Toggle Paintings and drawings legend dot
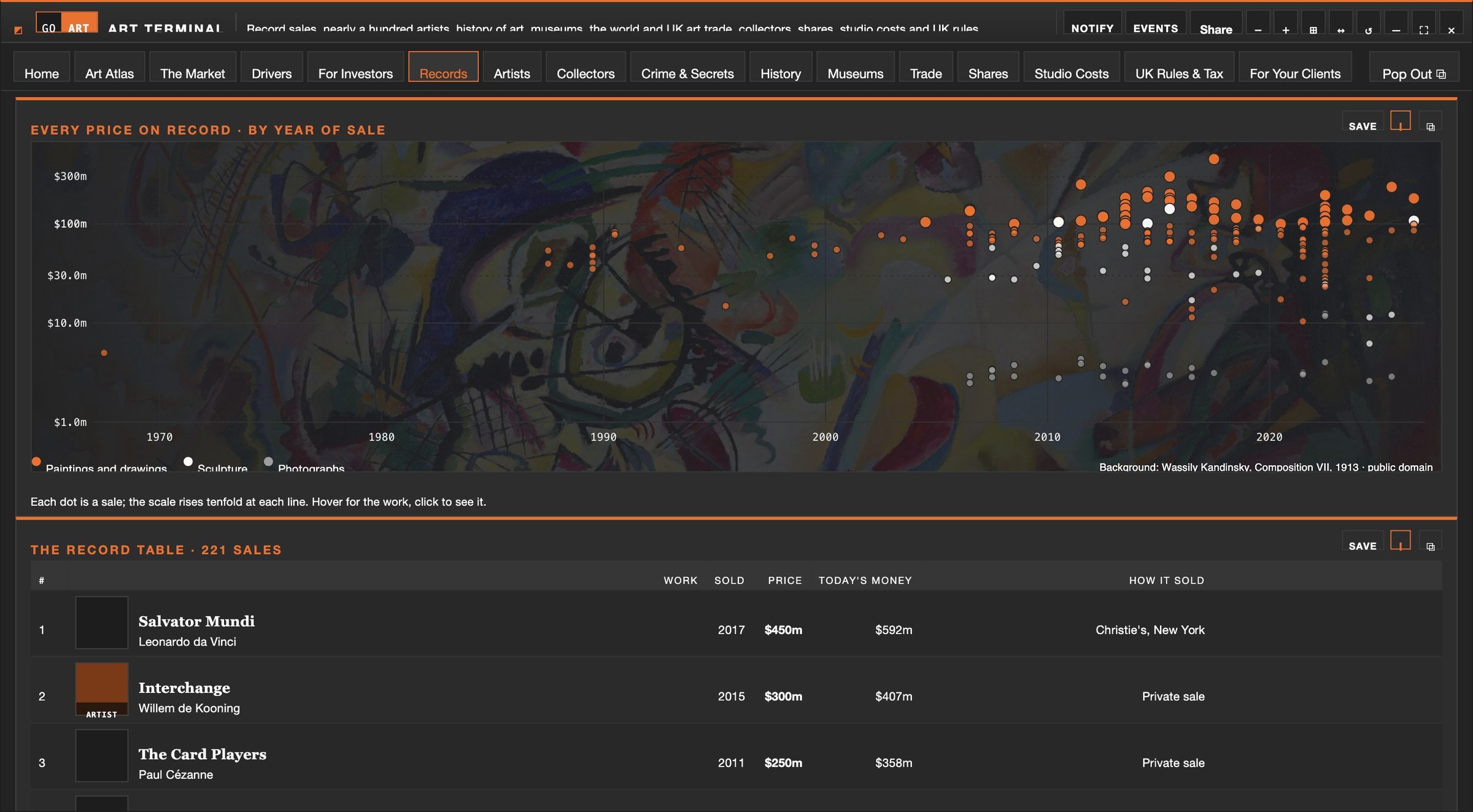 [x=36, y=461]
